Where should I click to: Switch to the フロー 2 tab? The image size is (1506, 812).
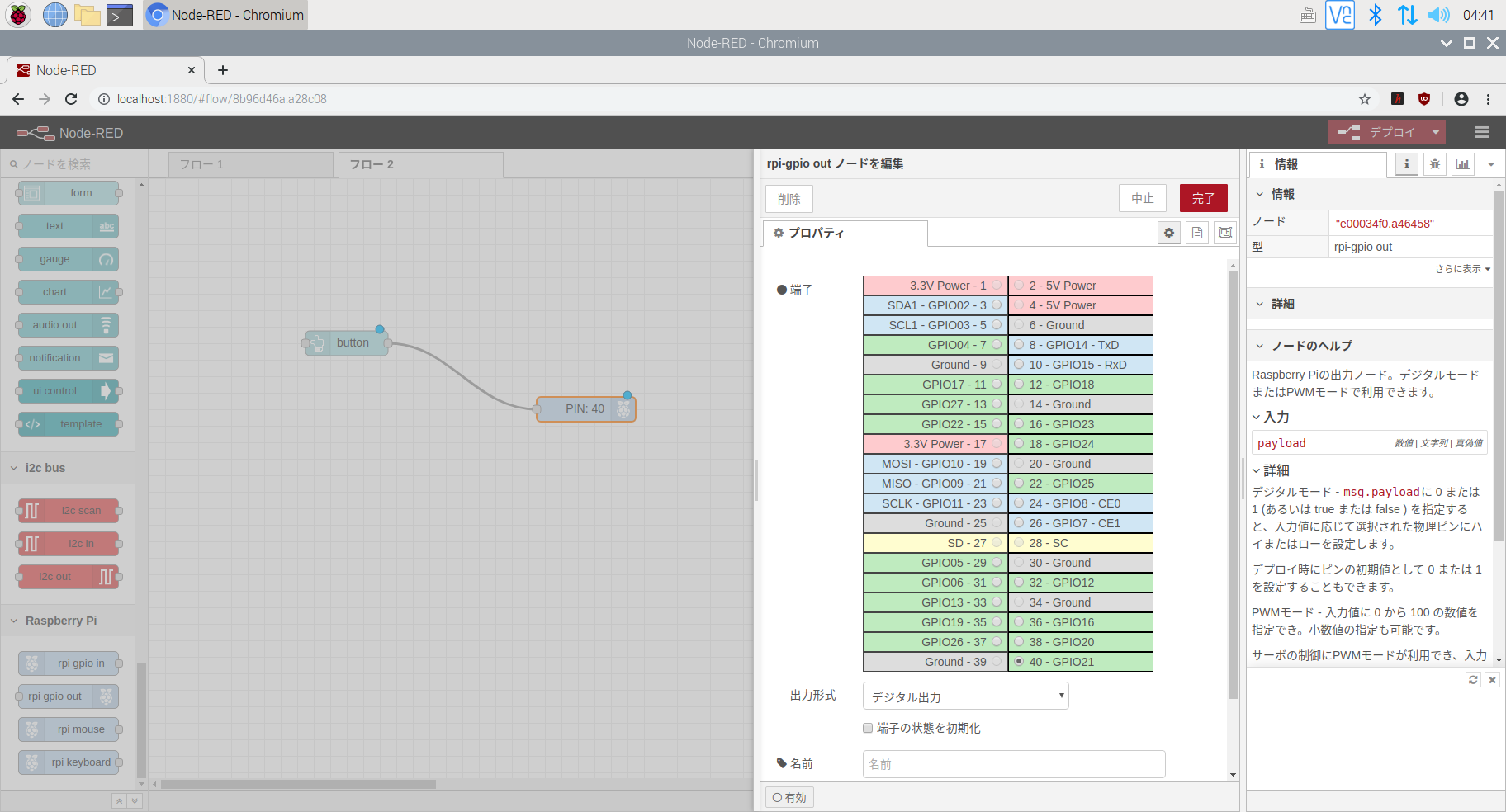pos(421,164)
